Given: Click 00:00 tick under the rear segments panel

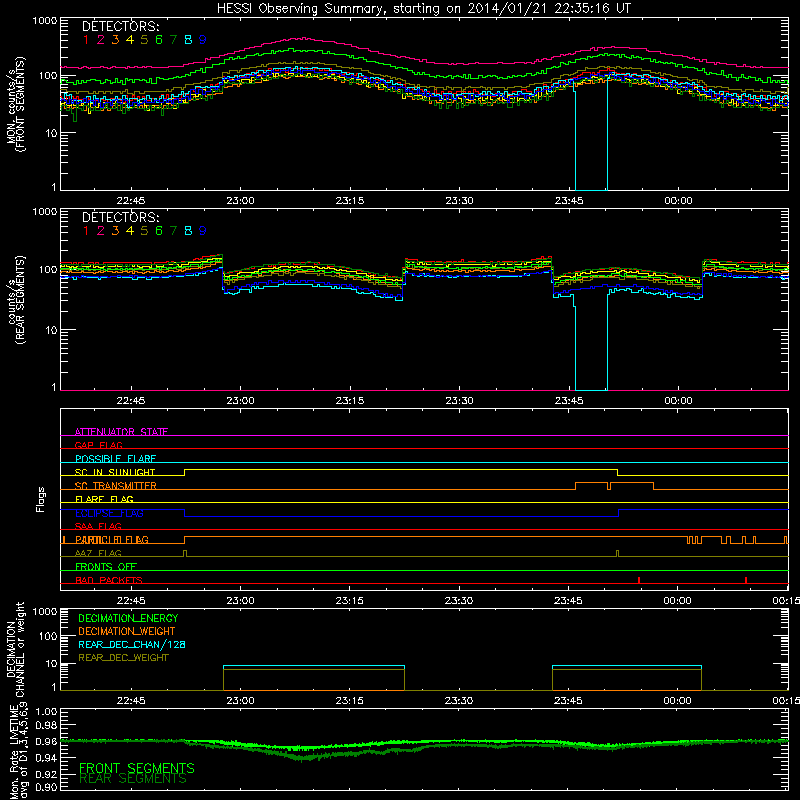Looking at the screenshot, I should (x=678, y=401).
